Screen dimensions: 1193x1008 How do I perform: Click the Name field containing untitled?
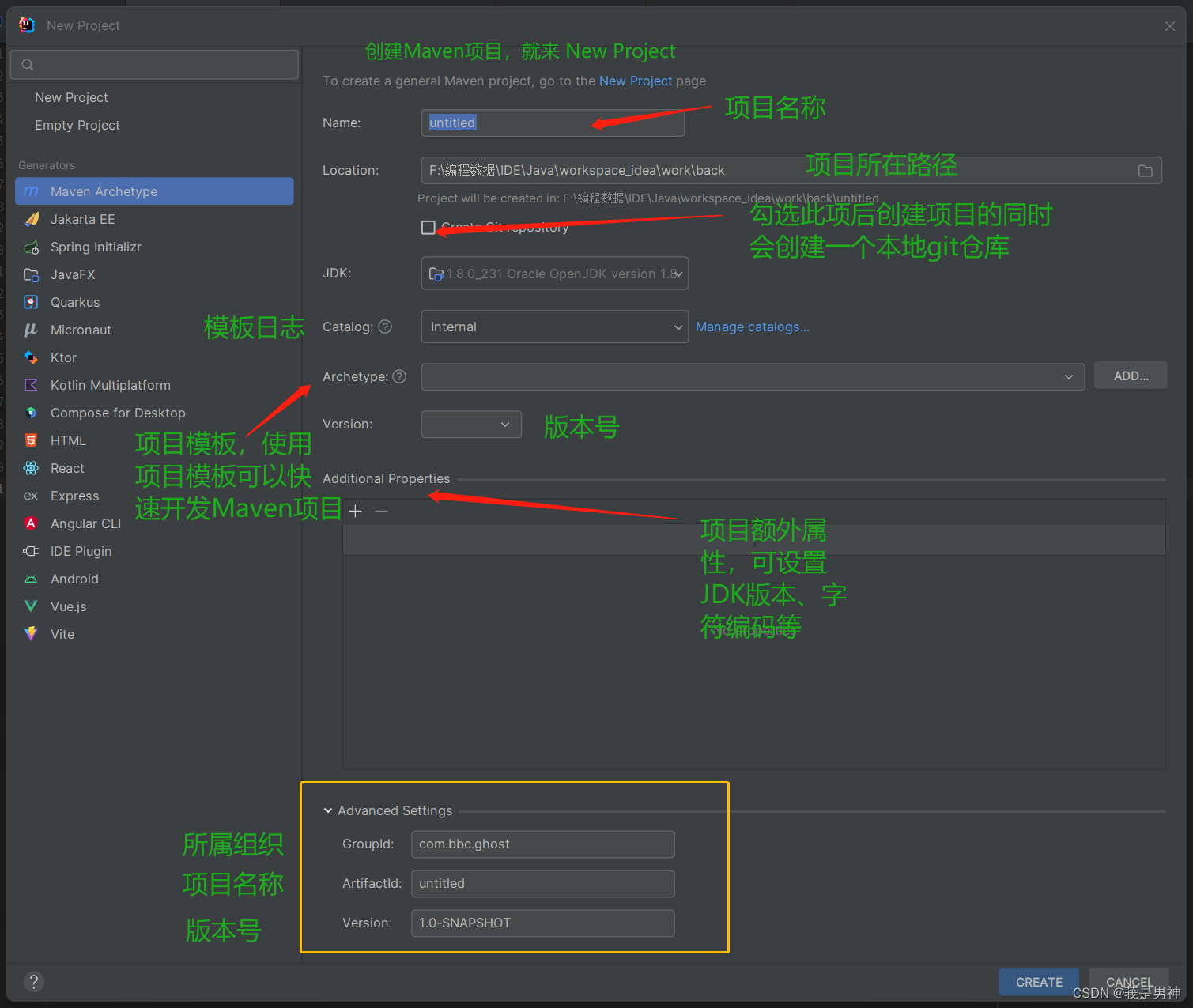553,123
